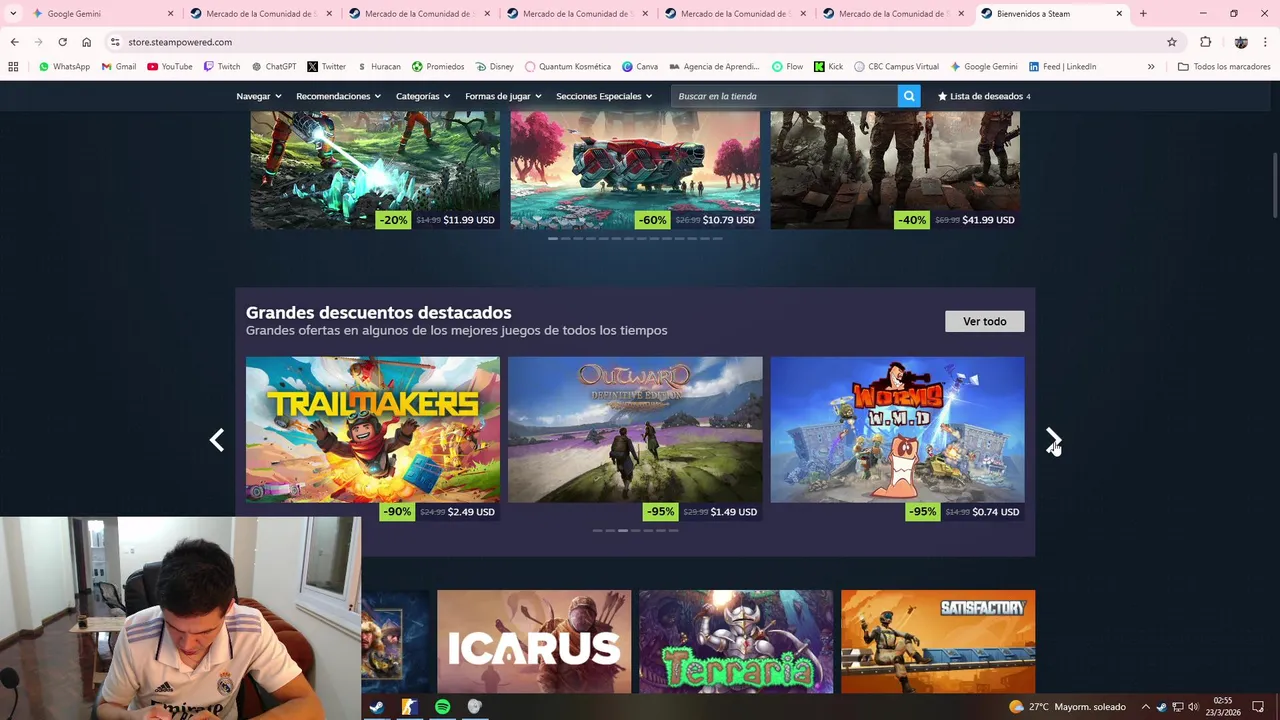This screenshot has height=720, width=1280.
Task: Open a new browser tab
Action: click(x=1143, y=14)
